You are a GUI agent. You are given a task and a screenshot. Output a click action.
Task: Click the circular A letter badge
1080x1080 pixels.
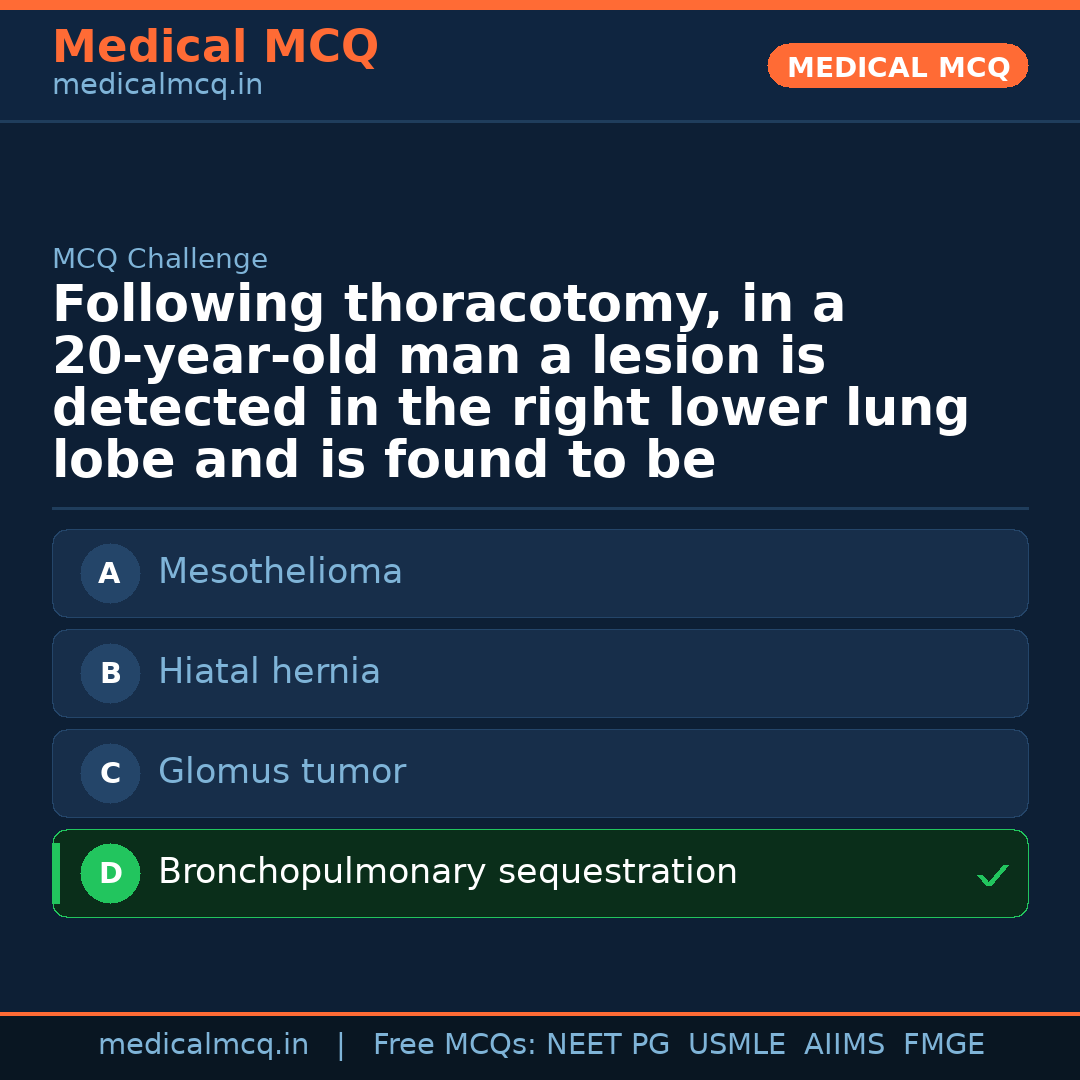coord(110,573)
